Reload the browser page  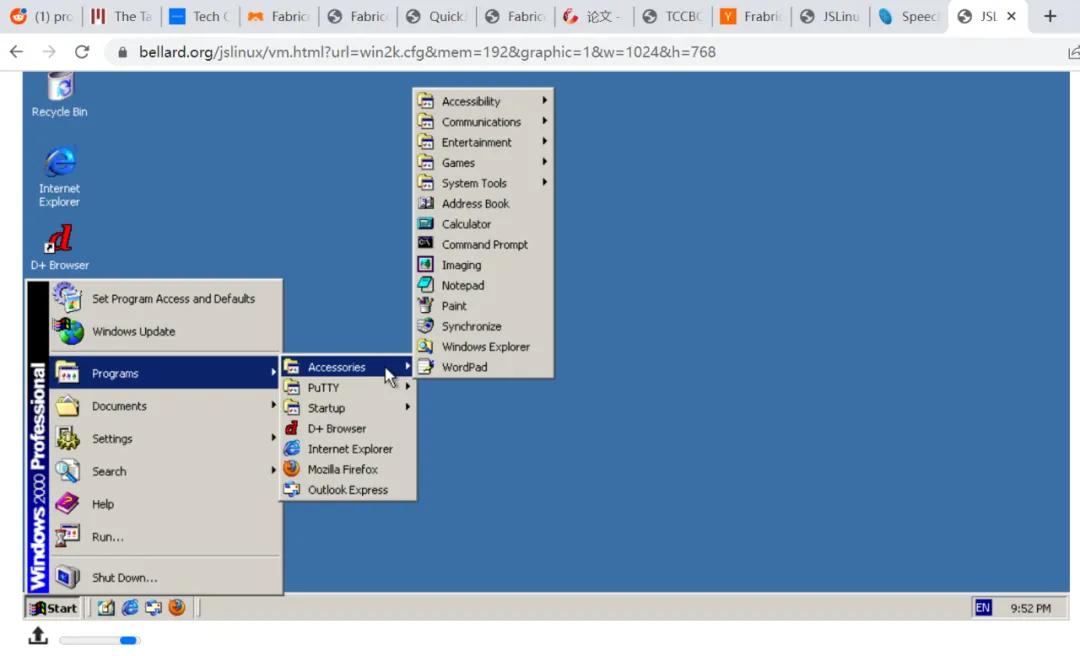(x=82, y=52)
